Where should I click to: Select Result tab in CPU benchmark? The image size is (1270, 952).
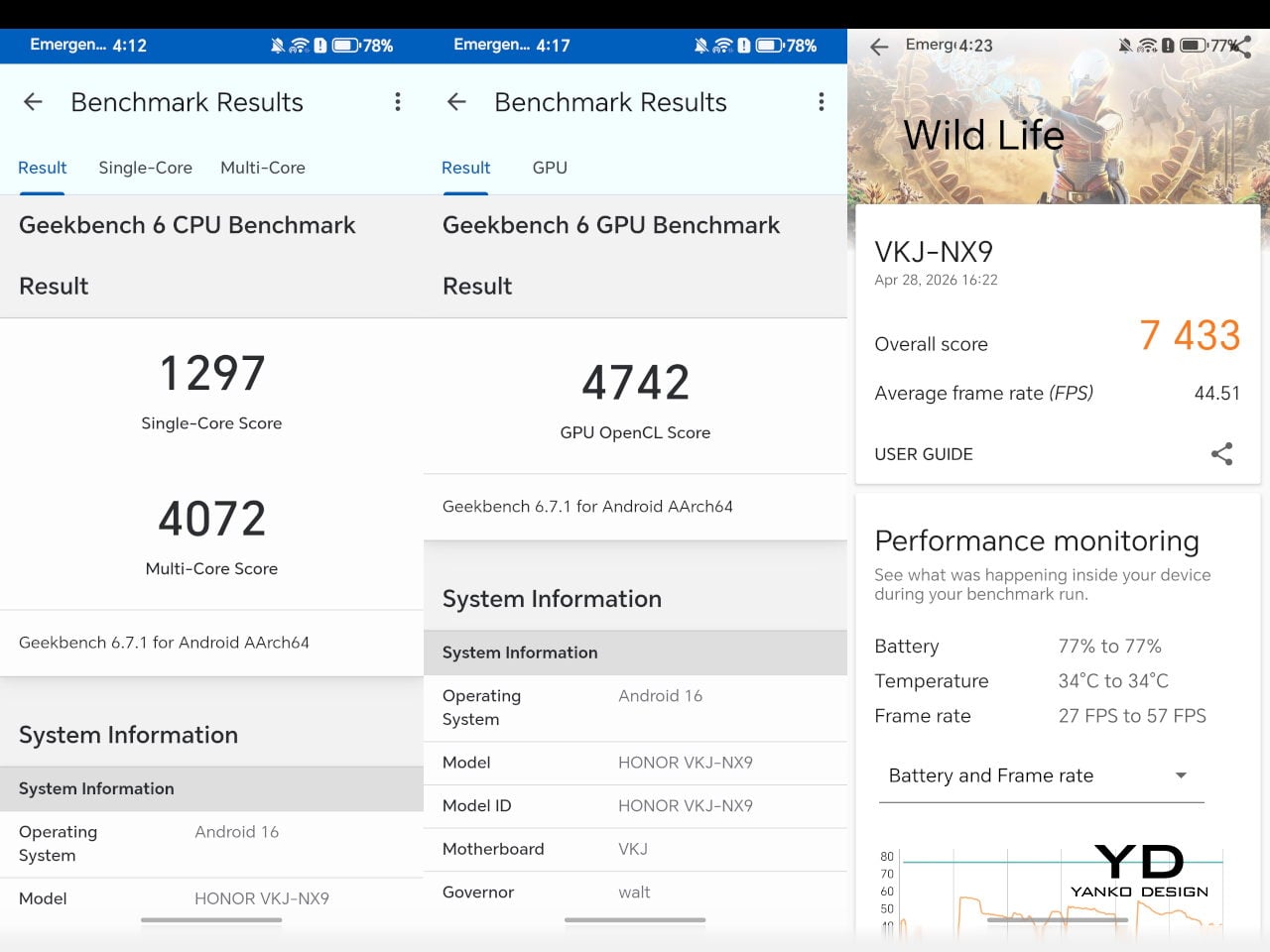pos(42,168)
